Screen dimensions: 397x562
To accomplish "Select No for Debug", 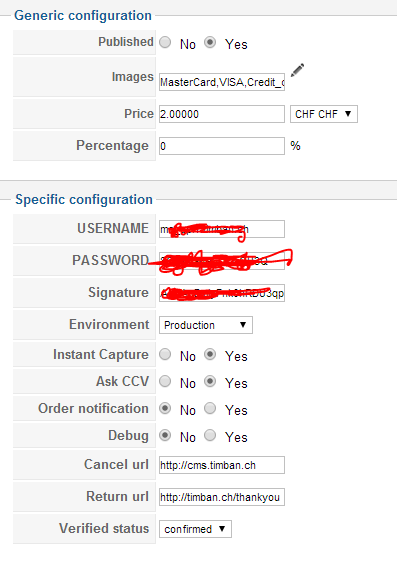I will point(165,435).
